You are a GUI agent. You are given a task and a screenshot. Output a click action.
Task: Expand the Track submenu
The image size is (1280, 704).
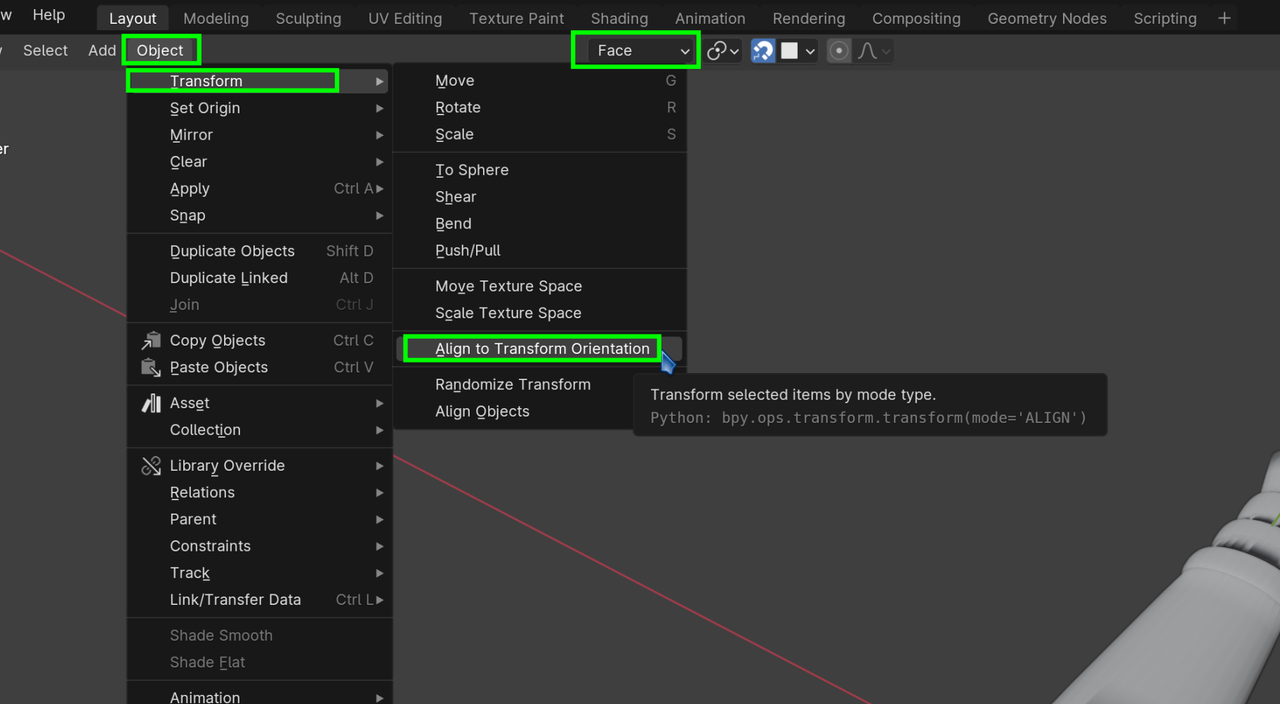click(258, 574)
